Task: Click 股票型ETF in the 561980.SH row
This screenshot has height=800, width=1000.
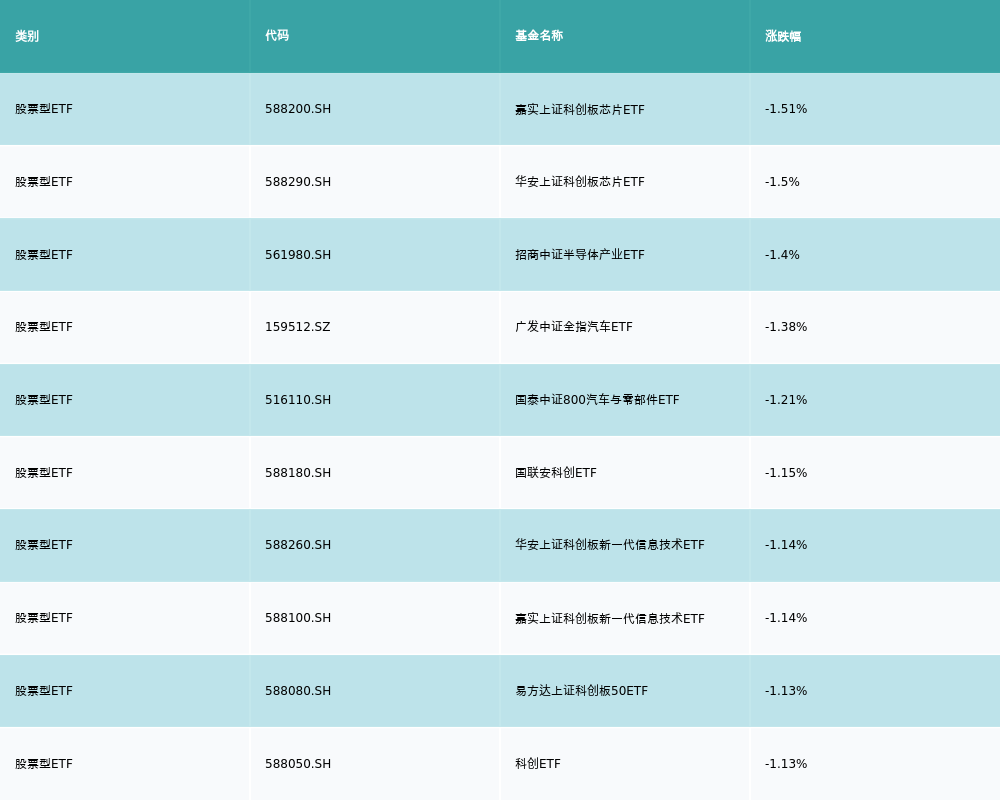Action: coord(44,255)
